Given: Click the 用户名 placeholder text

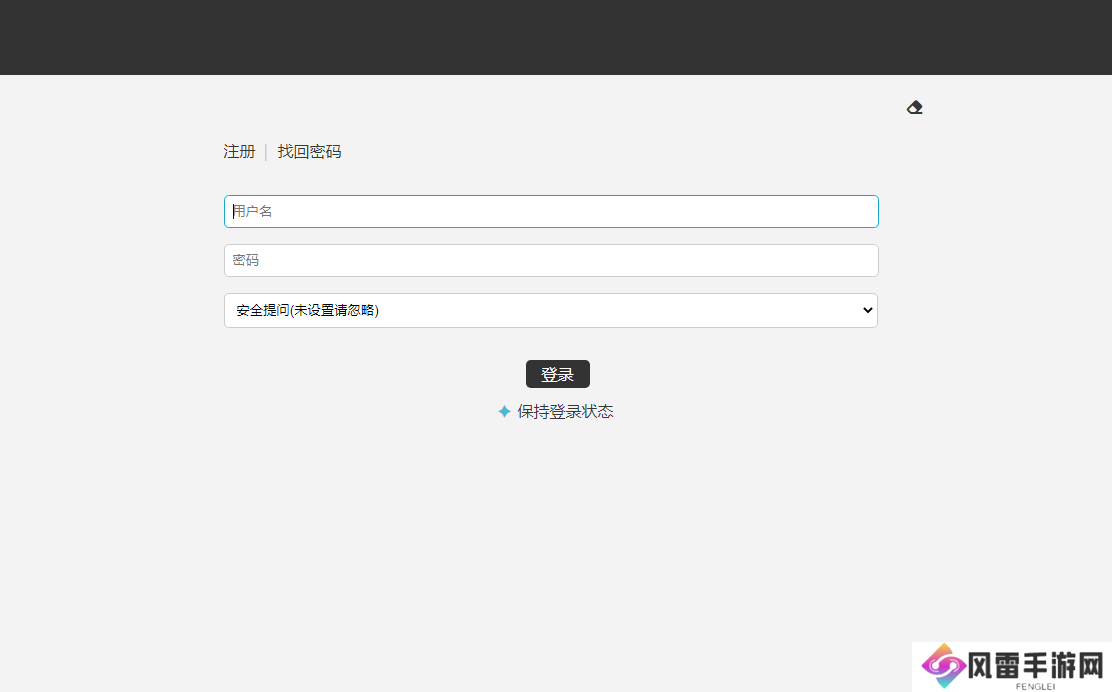Looking at the screenshot, I should 253,211.
